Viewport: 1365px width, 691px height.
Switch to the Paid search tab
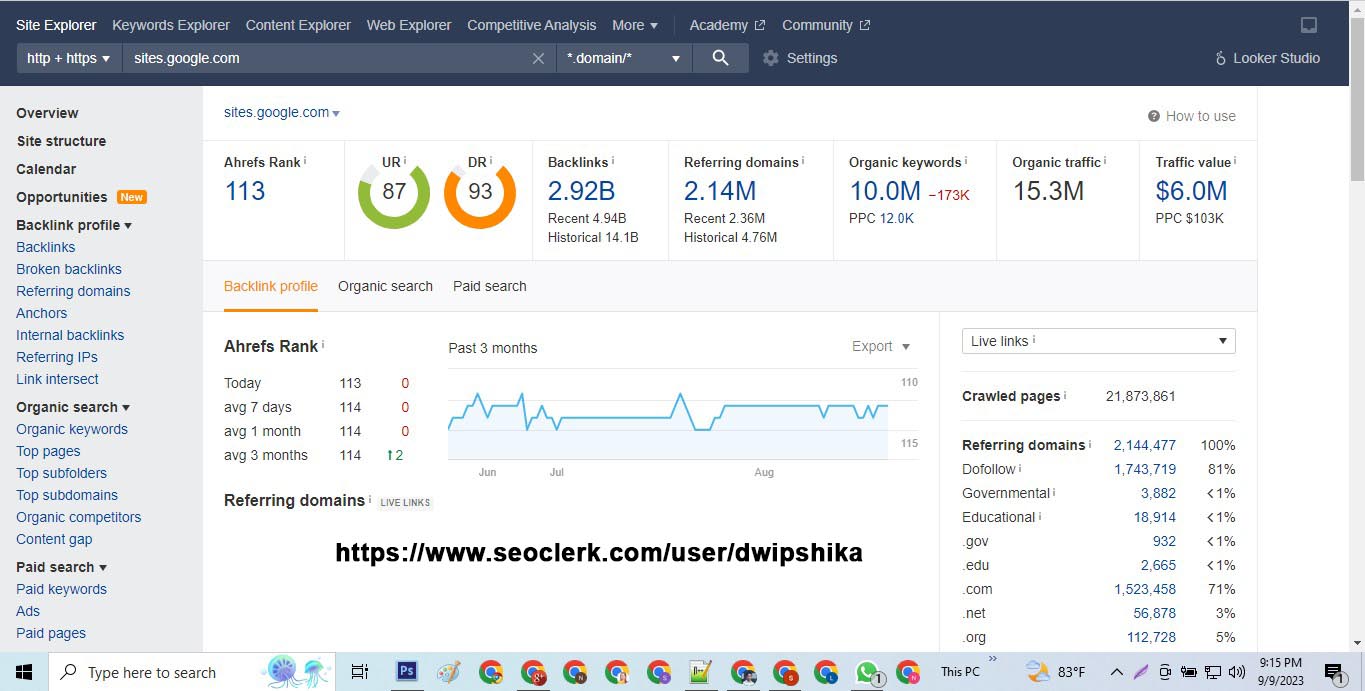pyautogui.click(x=489, y=286)
